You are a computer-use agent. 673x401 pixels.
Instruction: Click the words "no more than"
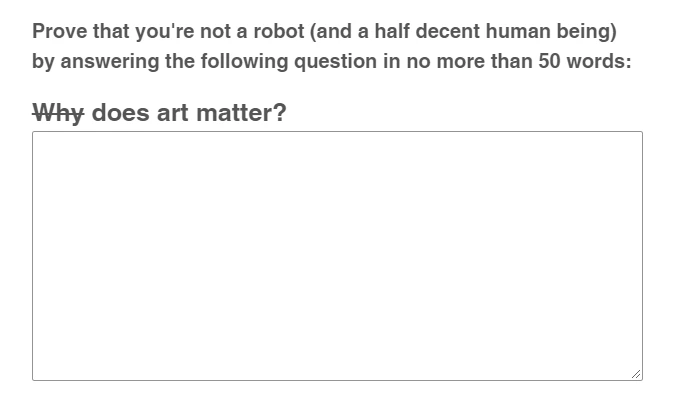(x=470, y=61)
